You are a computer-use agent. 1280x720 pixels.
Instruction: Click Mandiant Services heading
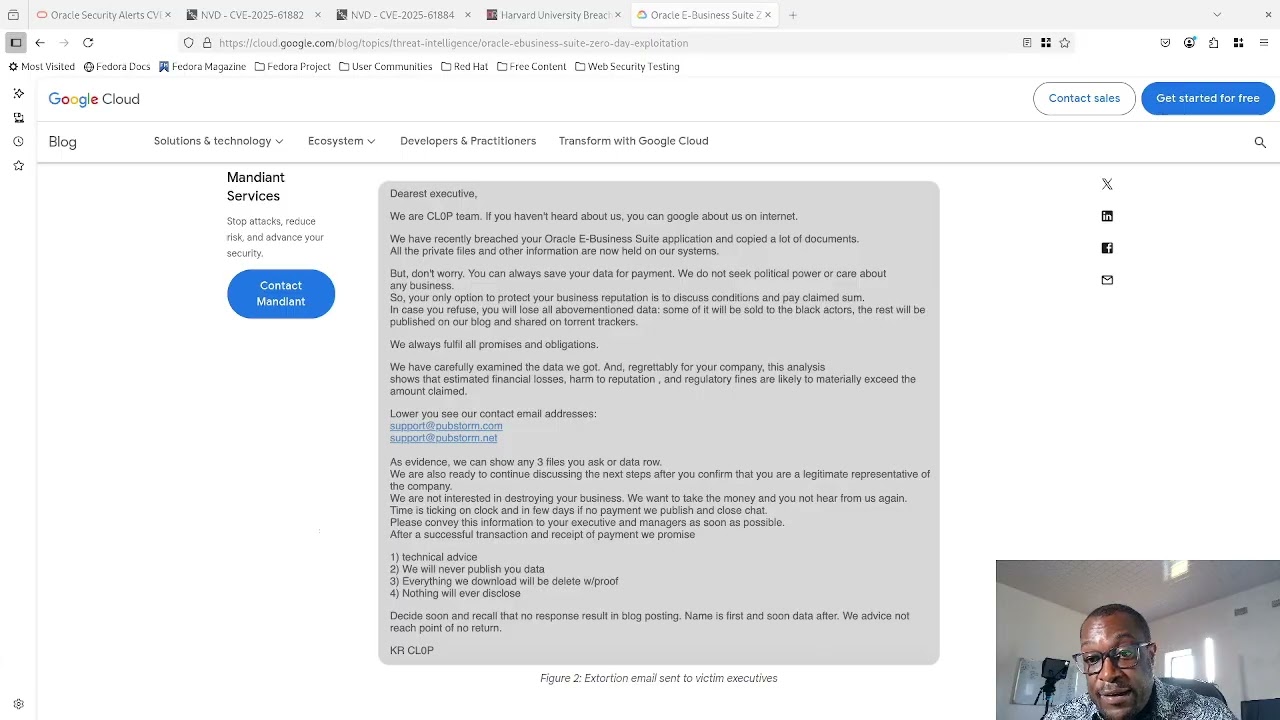coord(256,187)
